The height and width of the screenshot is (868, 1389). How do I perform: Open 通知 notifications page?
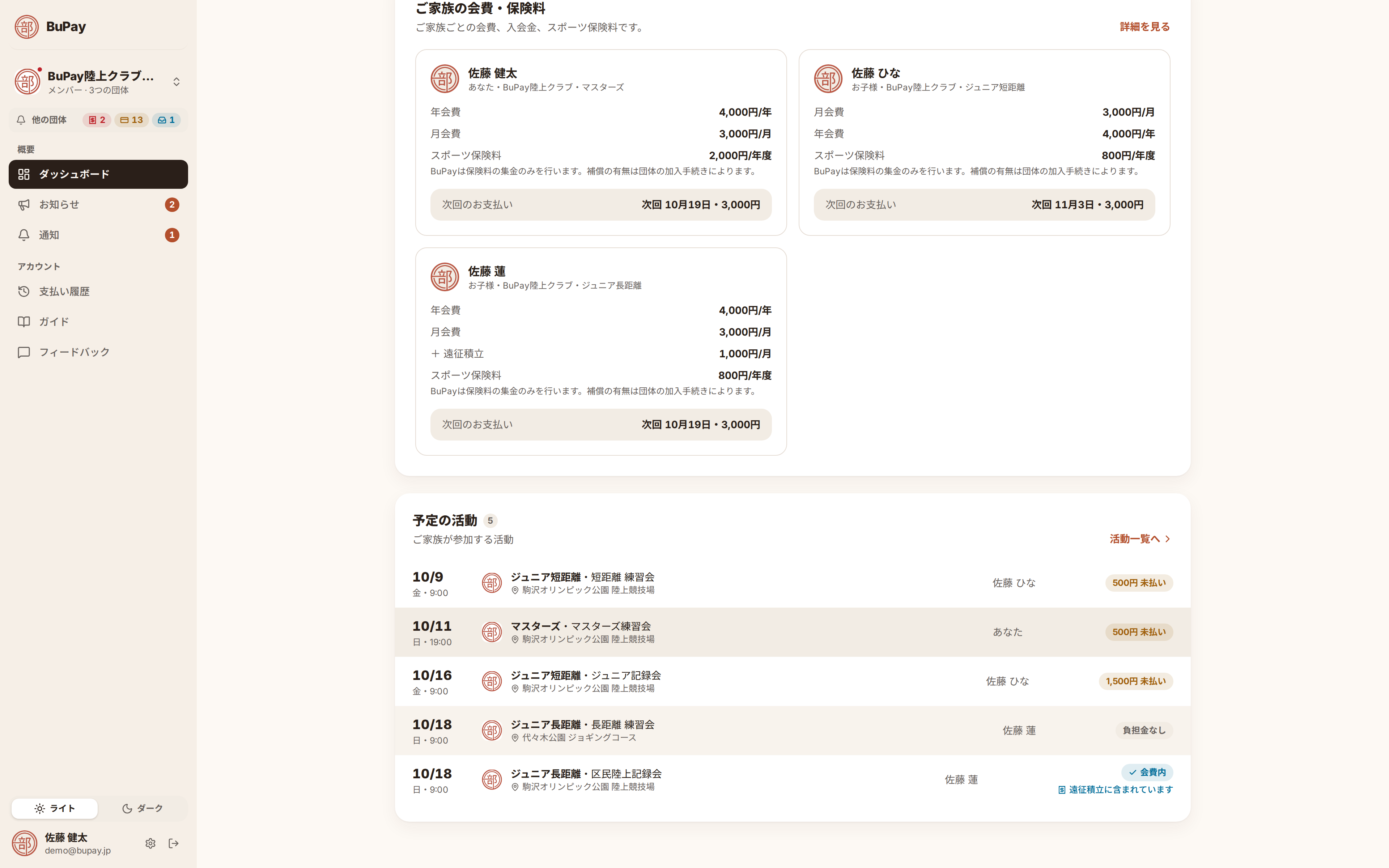pyautogui.click(x=98, y=235)
